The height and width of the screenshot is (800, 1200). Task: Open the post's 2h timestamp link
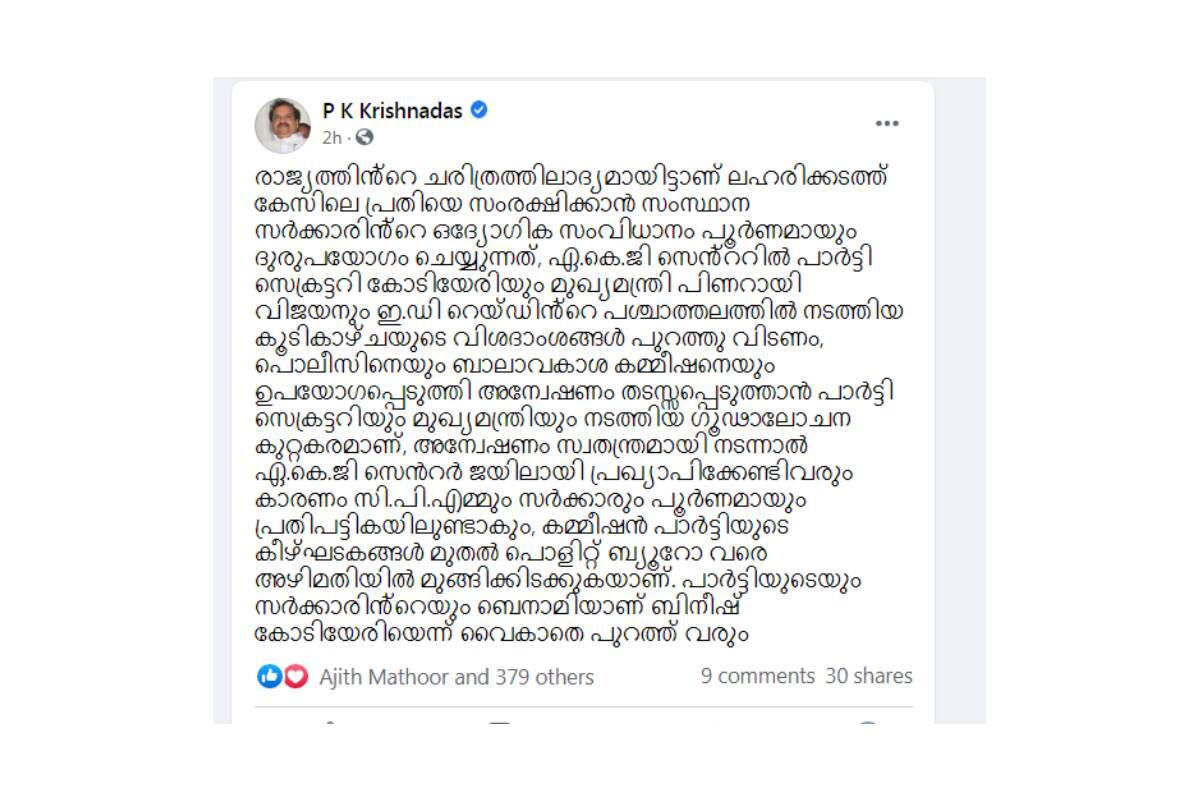(x=332, y=136)
